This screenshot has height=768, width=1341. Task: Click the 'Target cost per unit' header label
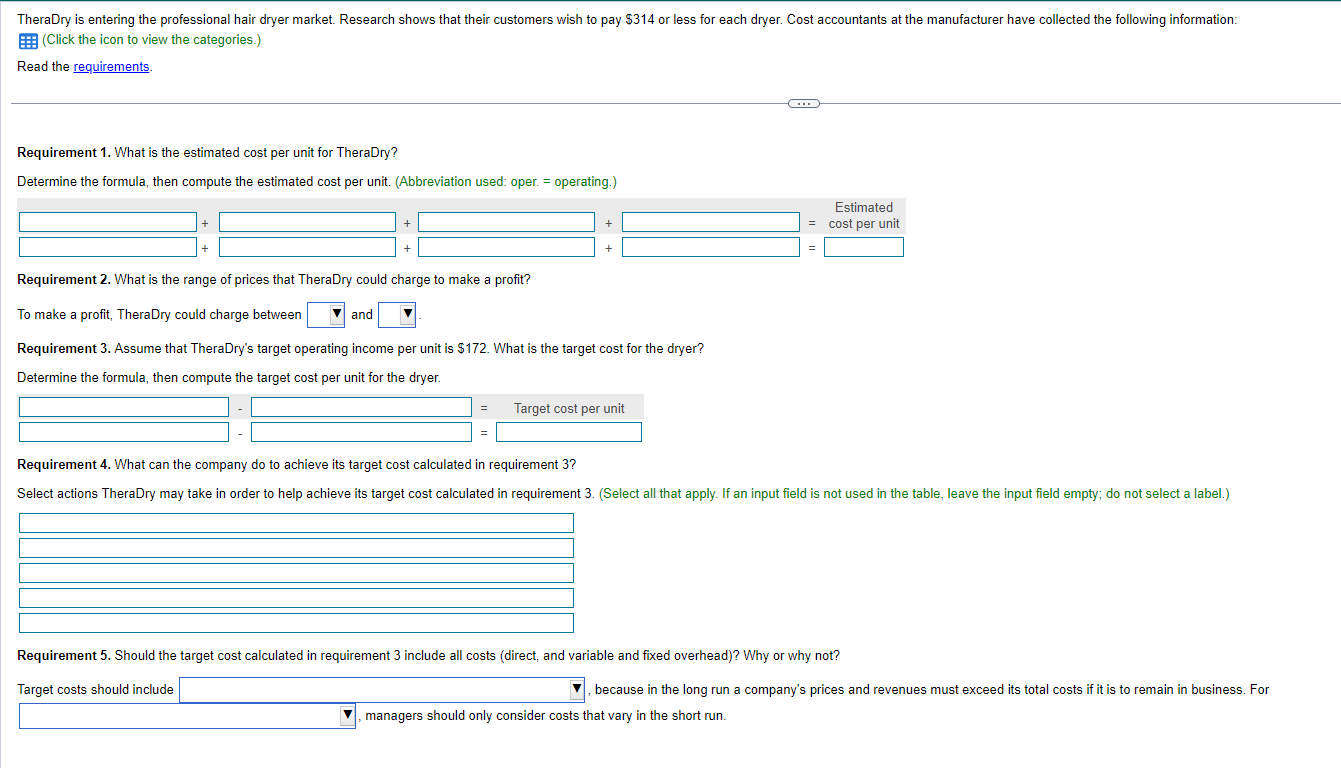point(569,408)
